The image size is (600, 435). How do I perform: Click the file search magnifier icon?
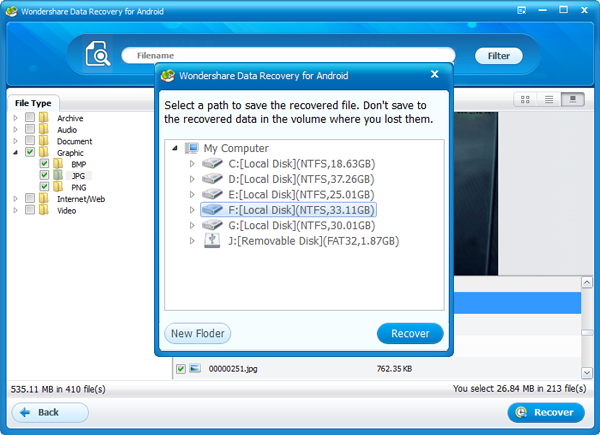coord(98,54)
